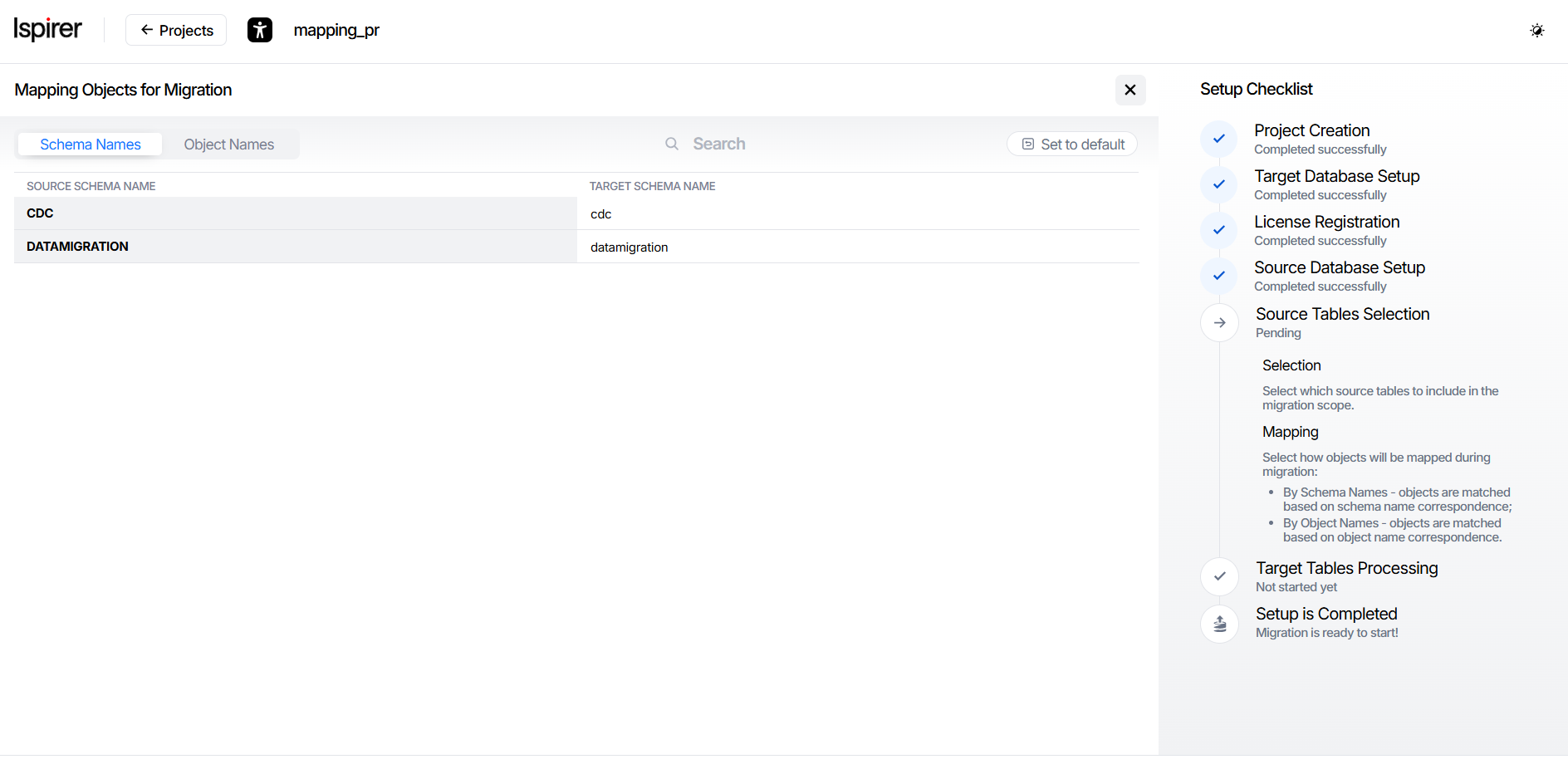Click the search magnifier icon
Viewport: 1568px width, 769px height.
(672, 144)
